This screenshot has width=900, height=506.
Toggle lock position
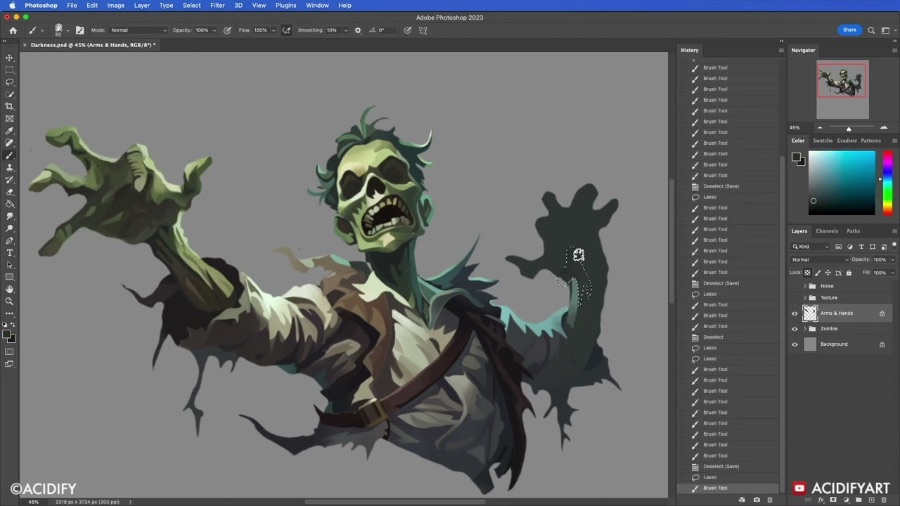pyautogui.click(x=828, y=273)
